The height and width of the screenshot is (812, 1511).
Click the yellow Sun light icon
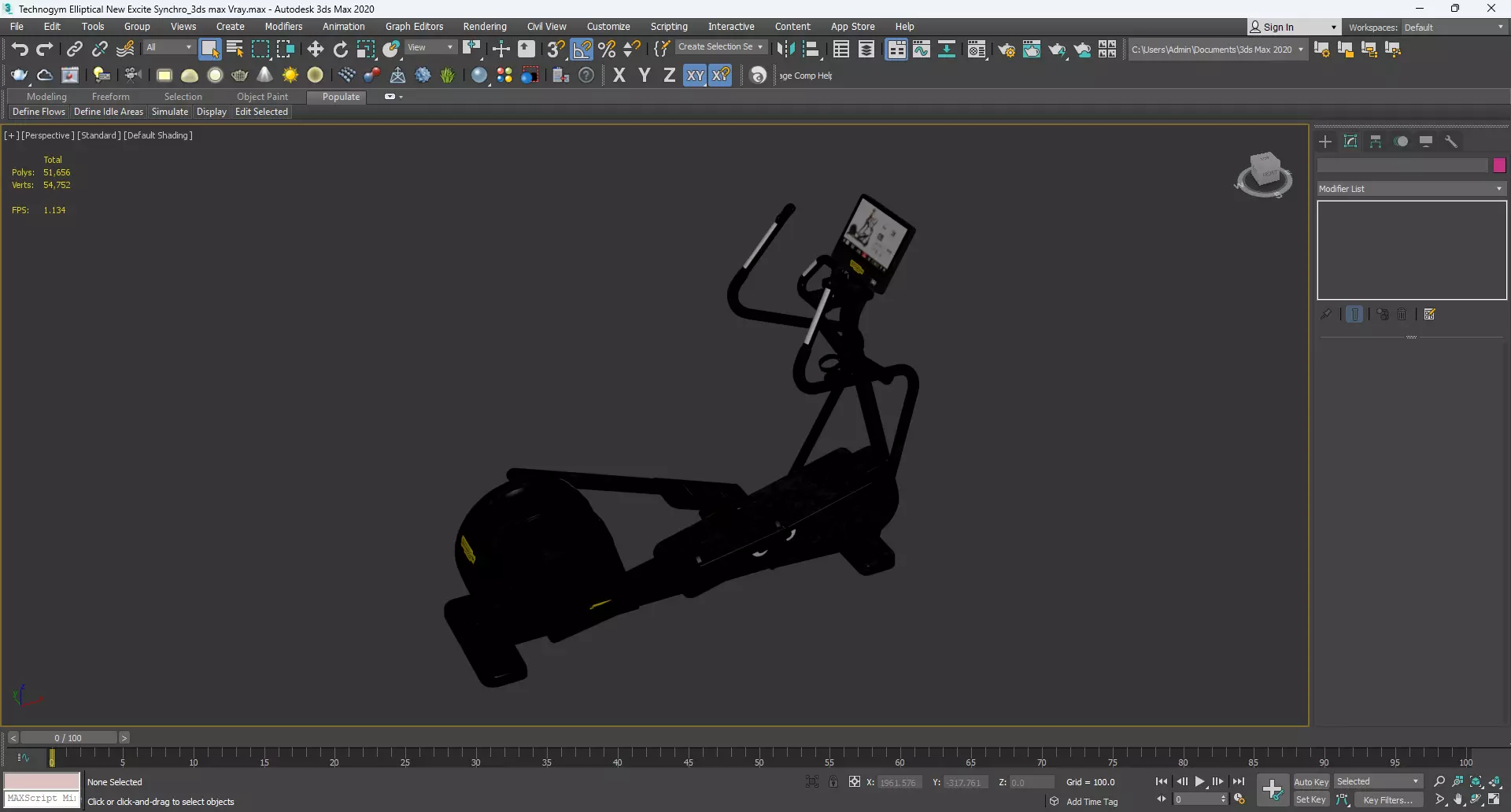click(290, 75)
